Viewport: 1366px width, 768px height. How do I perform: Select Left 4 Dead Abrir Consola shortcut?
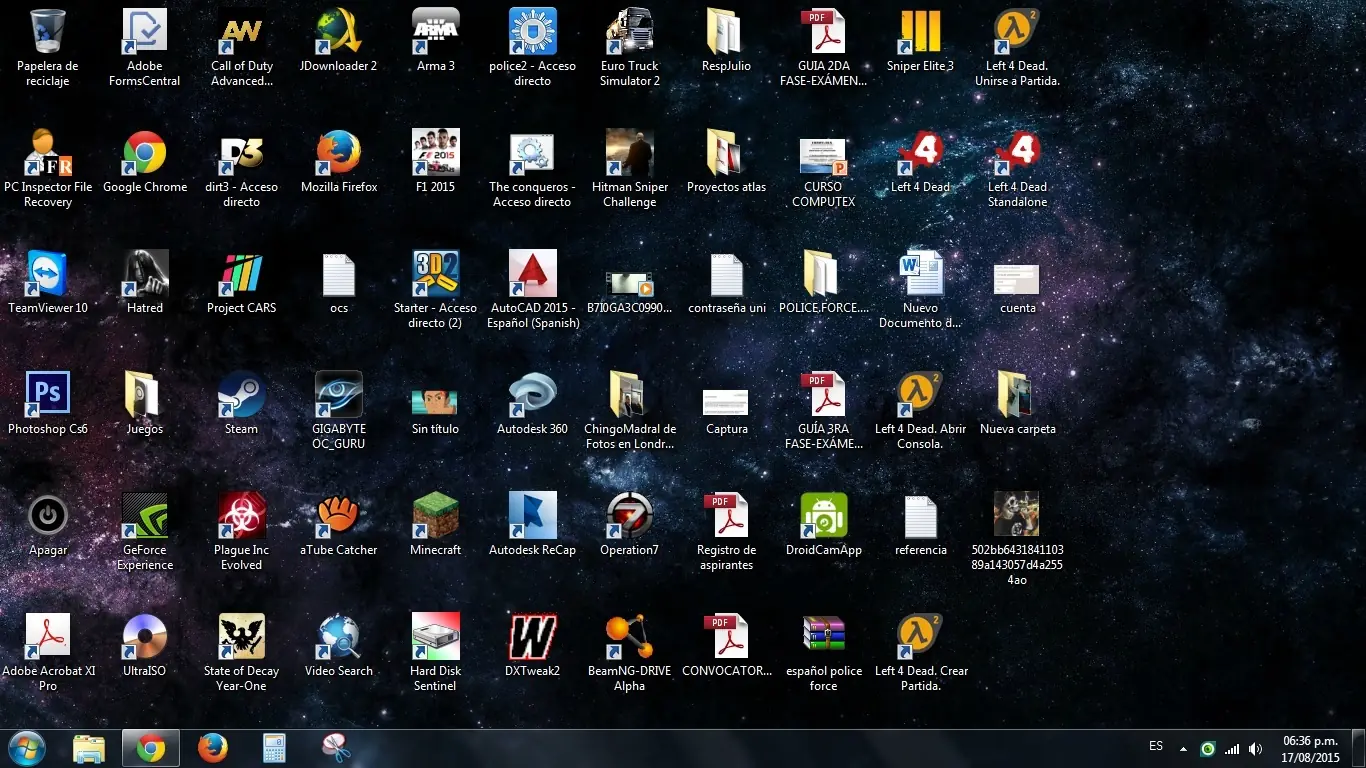pyautogui.click(x=921, y=395)
